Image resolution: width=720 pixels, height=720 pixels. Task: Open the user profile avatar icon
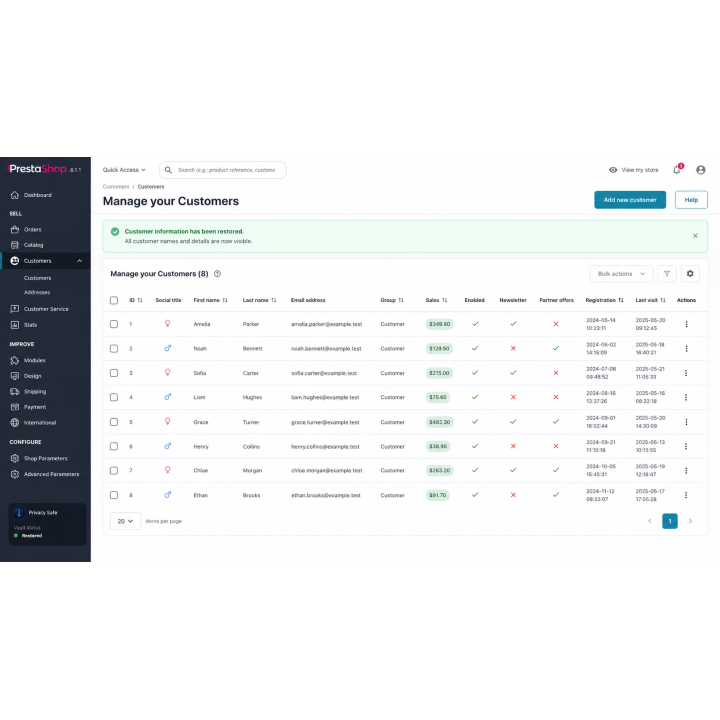click(700, 170)
